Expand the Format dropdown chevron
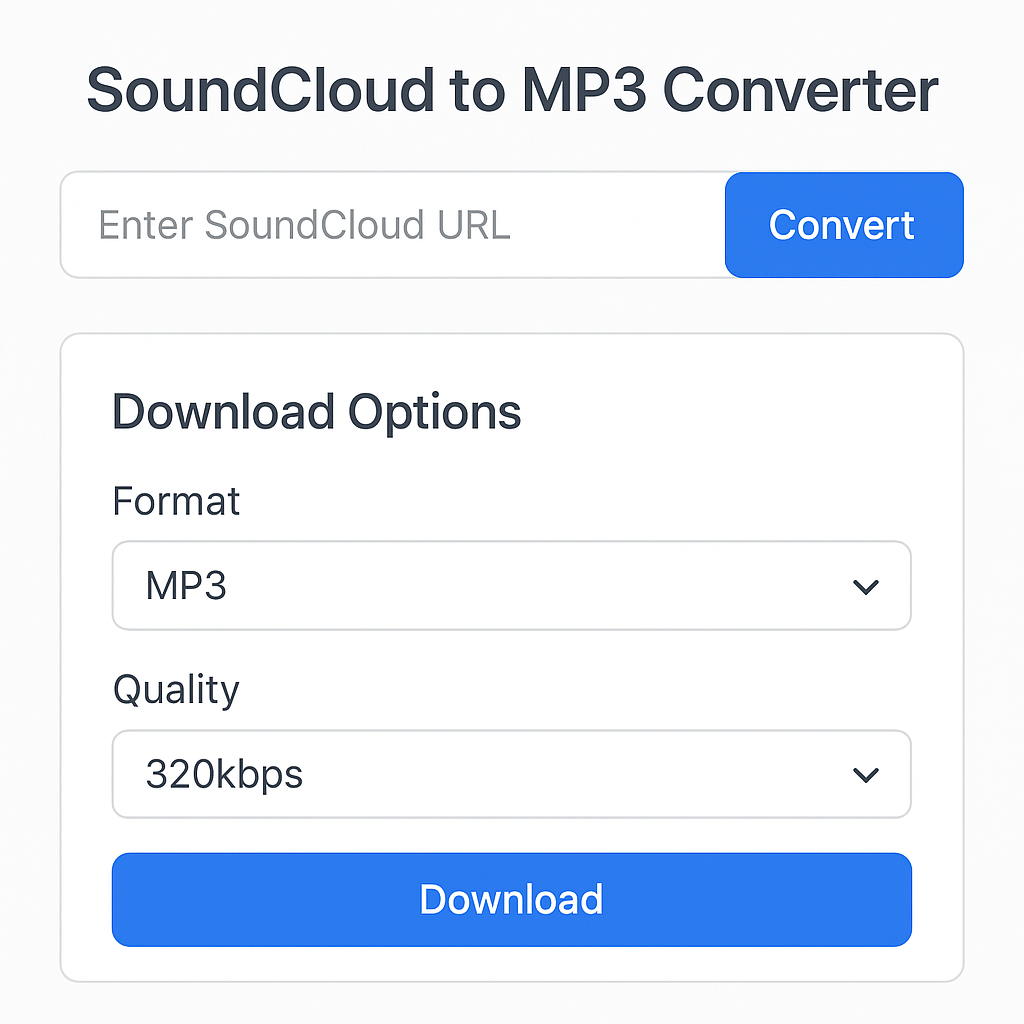This screenshot has height=1024, width=1024. coord(866,586)
